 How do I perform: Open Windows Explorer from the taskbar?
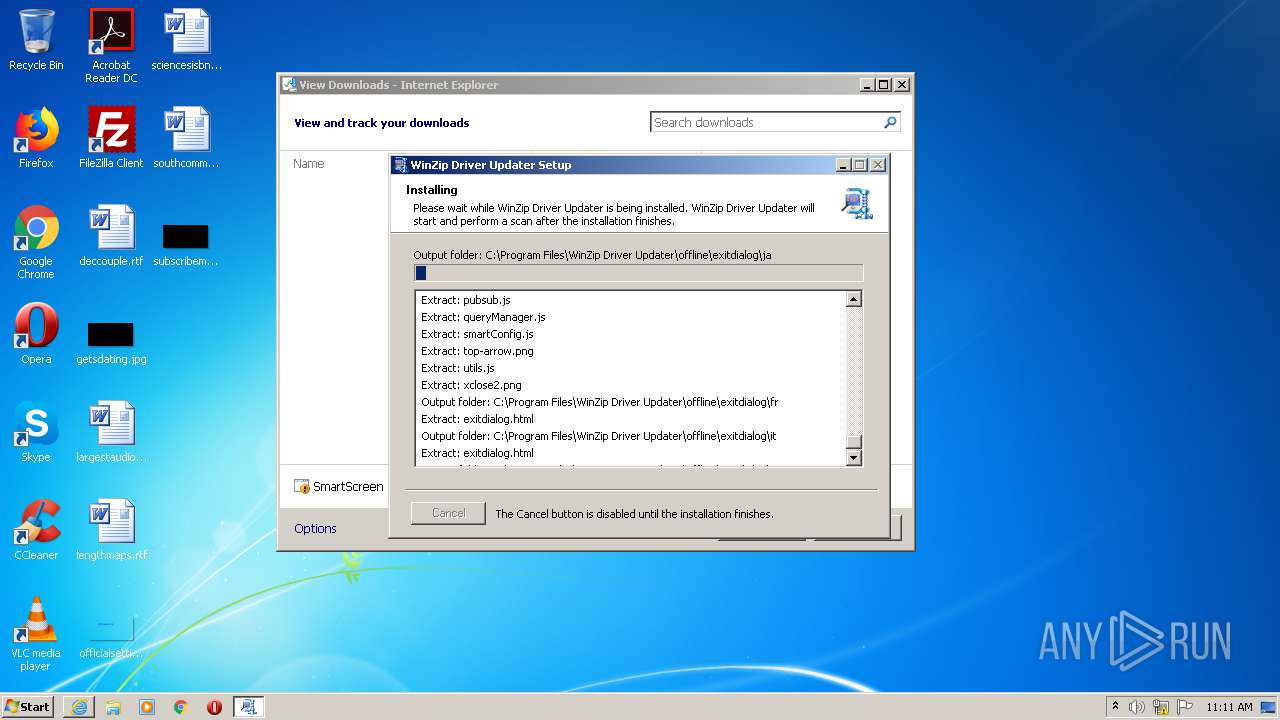tap(113, 707)
